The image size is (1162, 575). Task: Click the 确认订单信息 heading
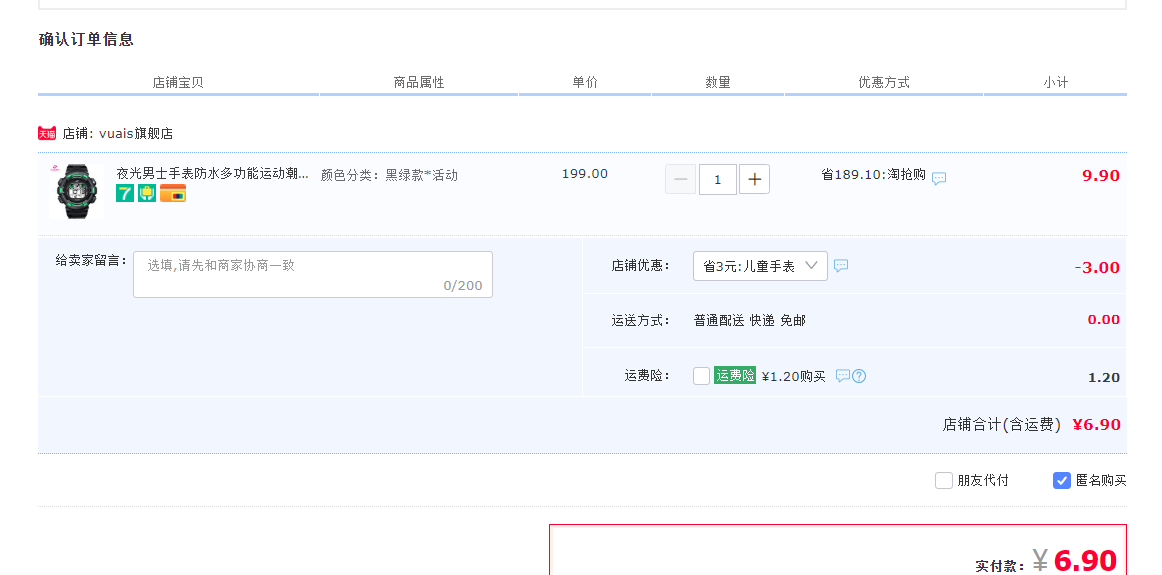[x=86, y=40]
